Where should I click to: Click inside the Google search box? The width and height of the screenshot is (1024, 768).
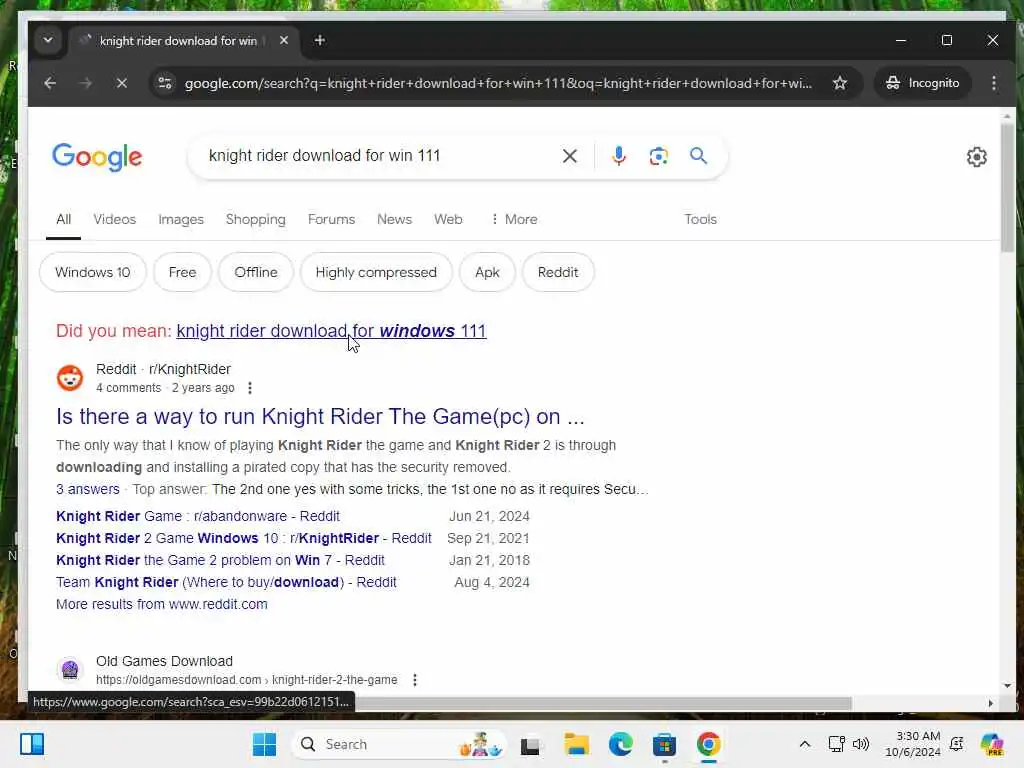[379, 155]
